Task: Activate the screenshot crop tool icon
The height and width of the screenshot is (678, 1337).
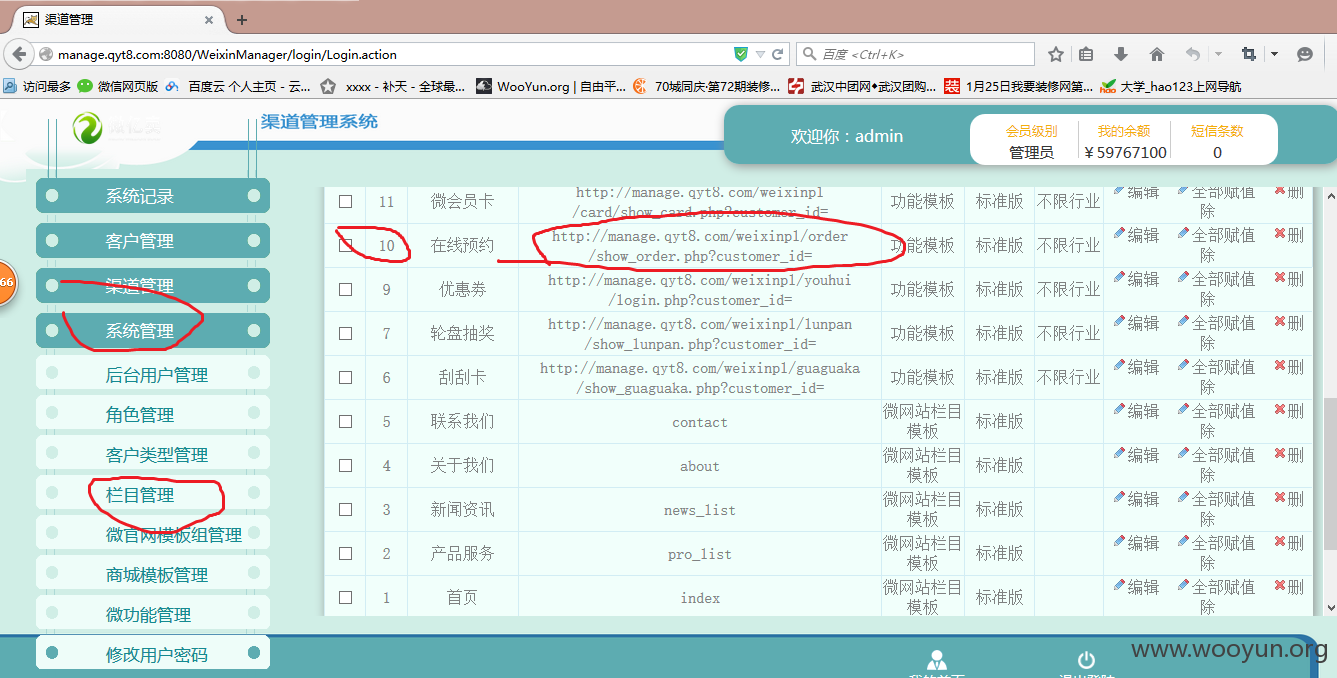Action: [1249, 54]
